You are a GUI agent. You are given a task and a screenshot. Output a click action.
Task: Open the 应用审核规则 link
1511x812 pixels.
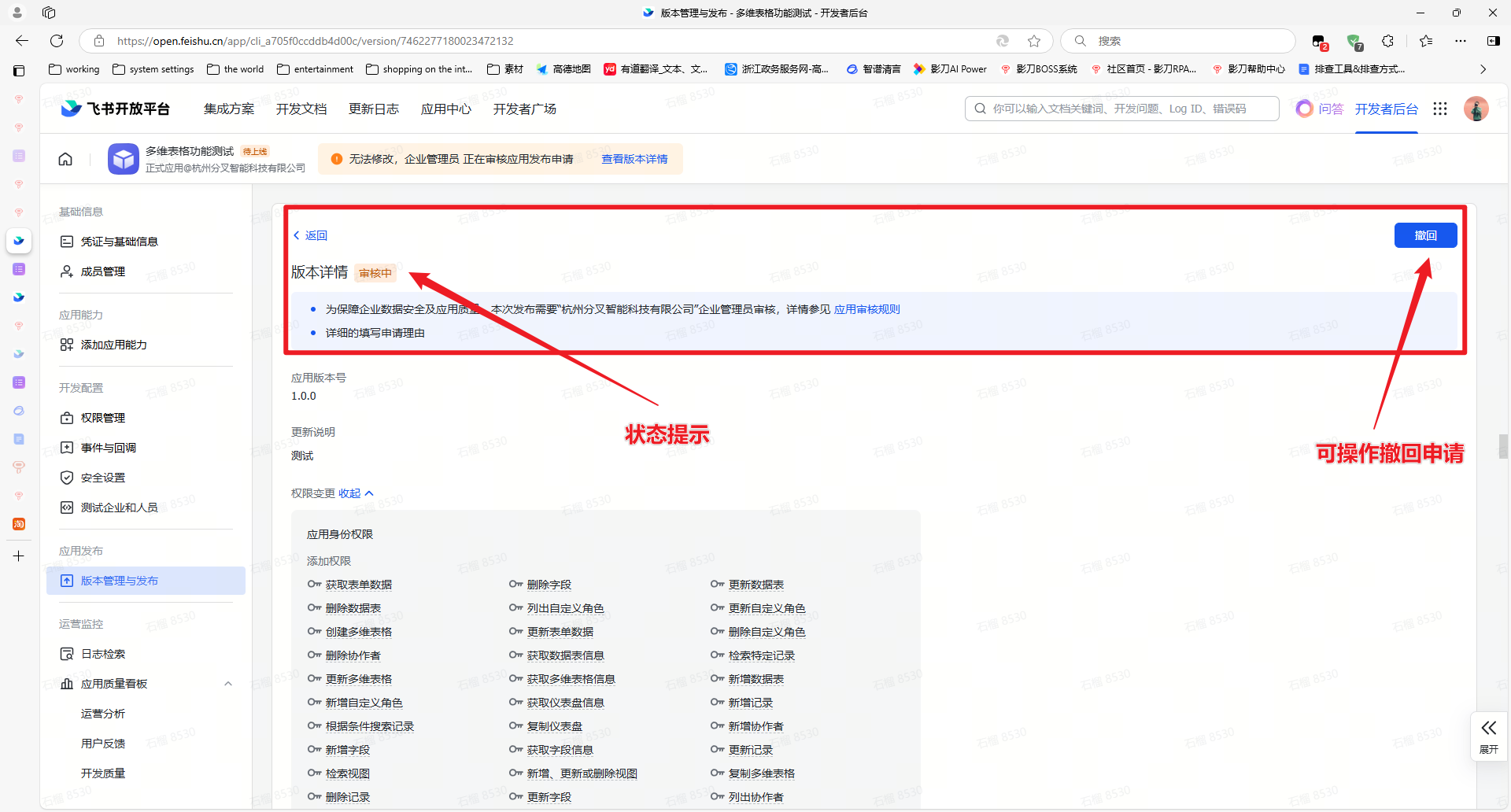[x=866, y=309]
